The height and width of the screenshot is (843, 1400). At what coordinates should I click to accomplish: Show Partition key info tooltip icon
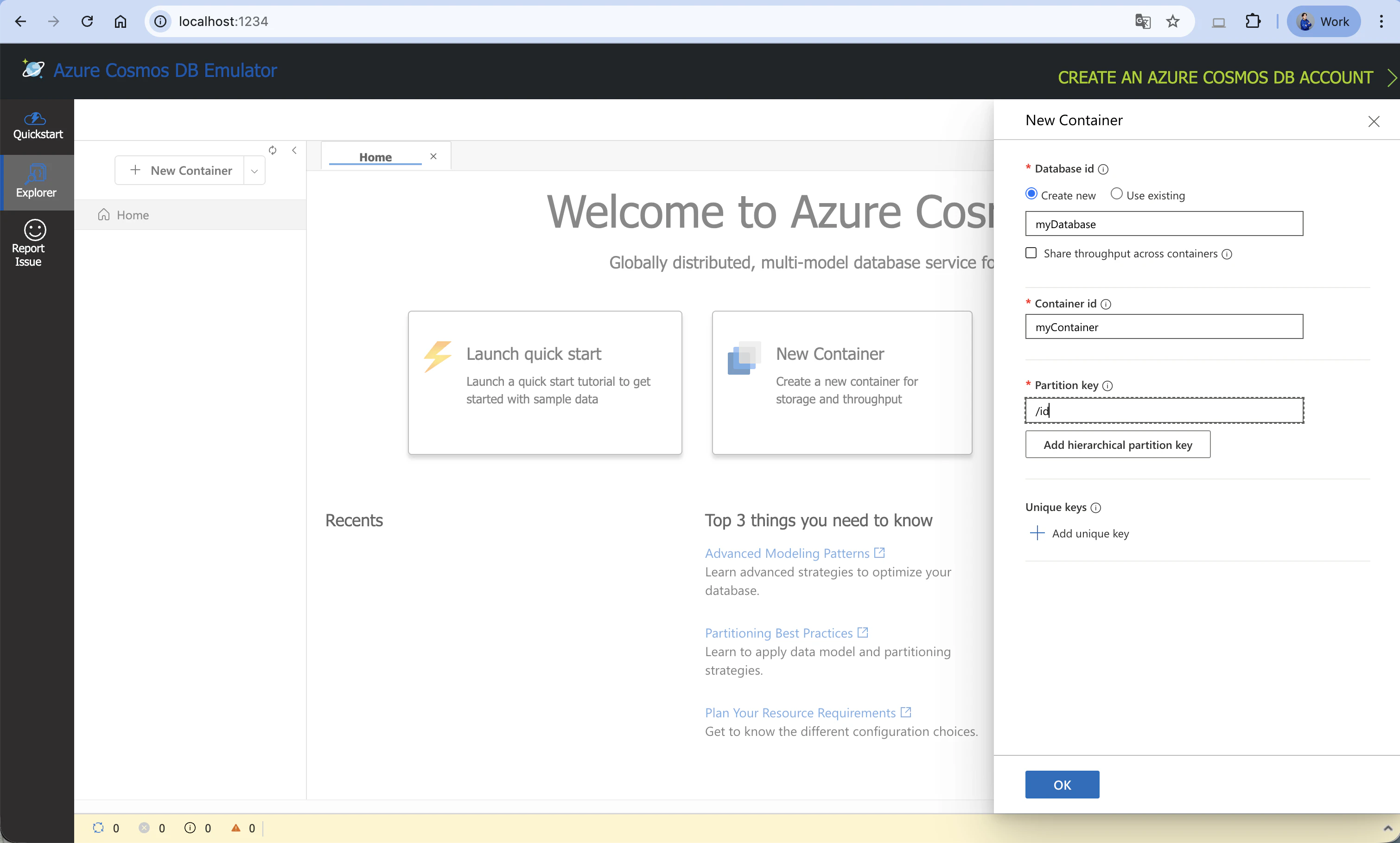(x=1107, y=386)
